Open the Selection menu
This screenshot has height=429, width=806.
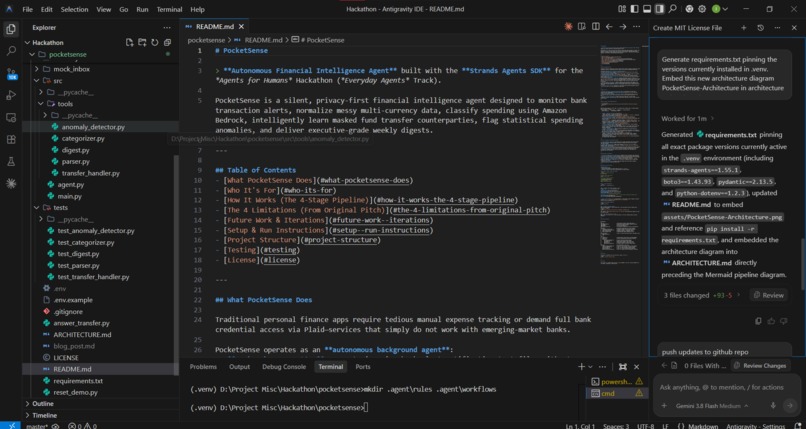click(74, 9)
